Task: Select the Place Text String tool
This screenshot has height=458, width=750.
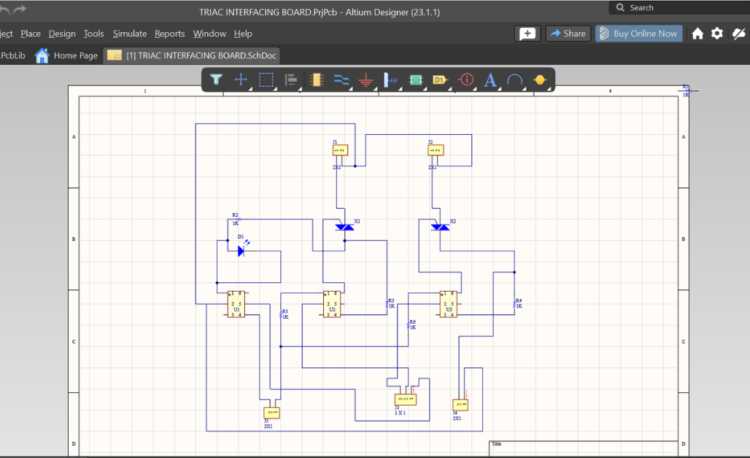Action: [x=490, y=79]
